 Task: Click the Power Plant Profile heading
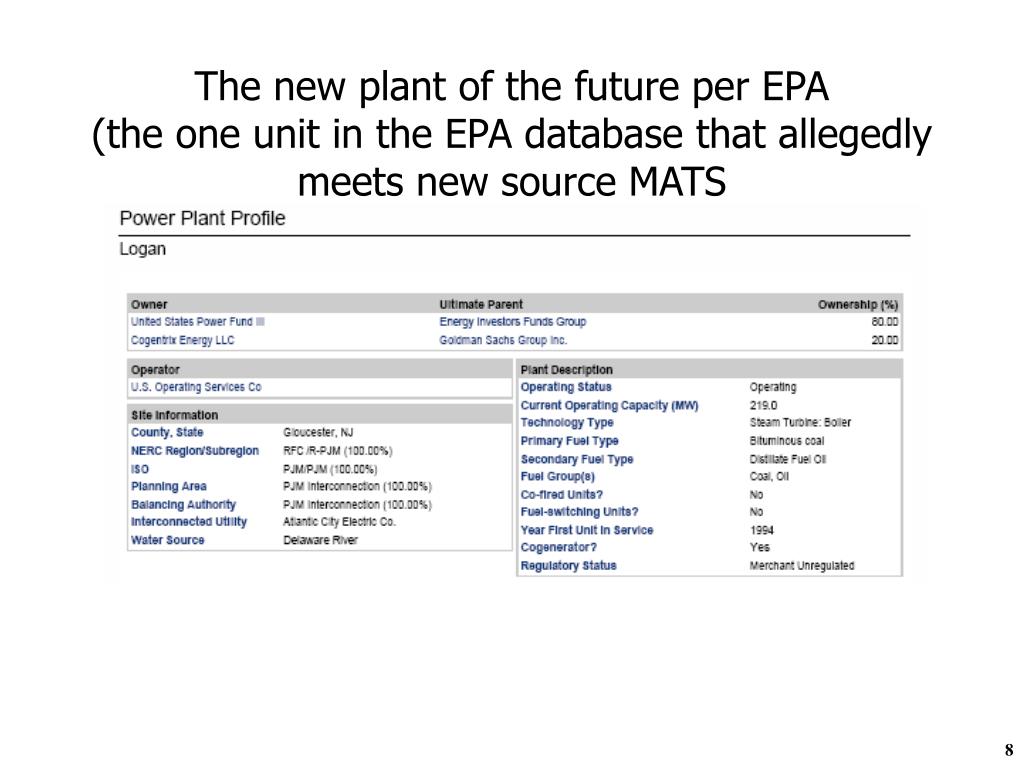click(202, 218)
